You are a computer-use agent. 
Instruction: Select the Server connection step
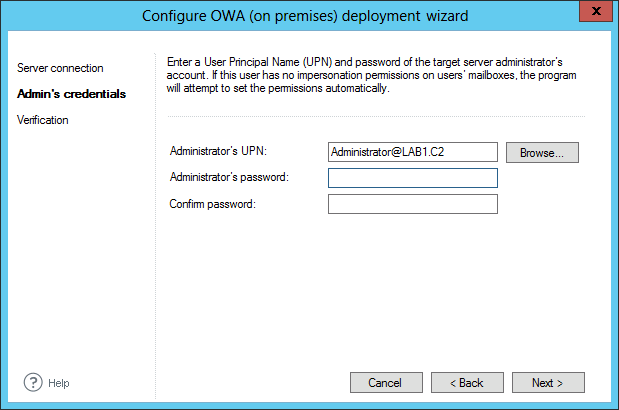click(60, 68)
